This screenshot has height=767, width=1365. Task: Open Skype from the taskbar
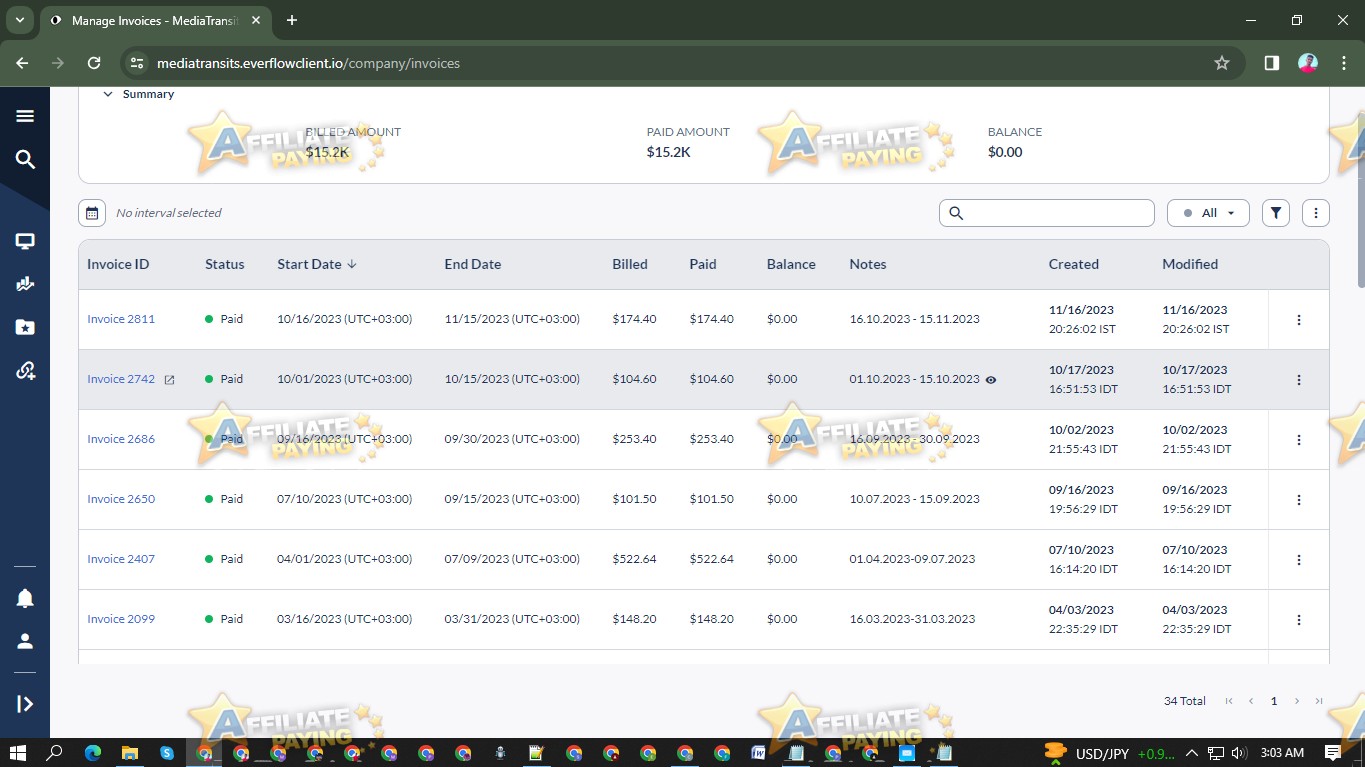tap(166, 752)
